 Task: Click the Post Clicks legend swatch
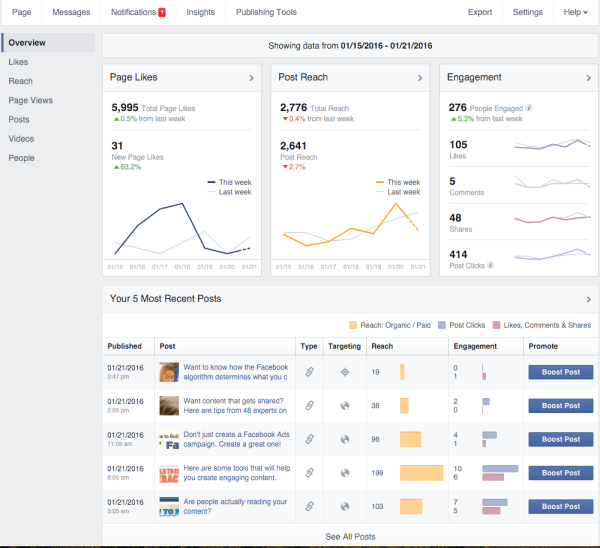pos(442,325)
